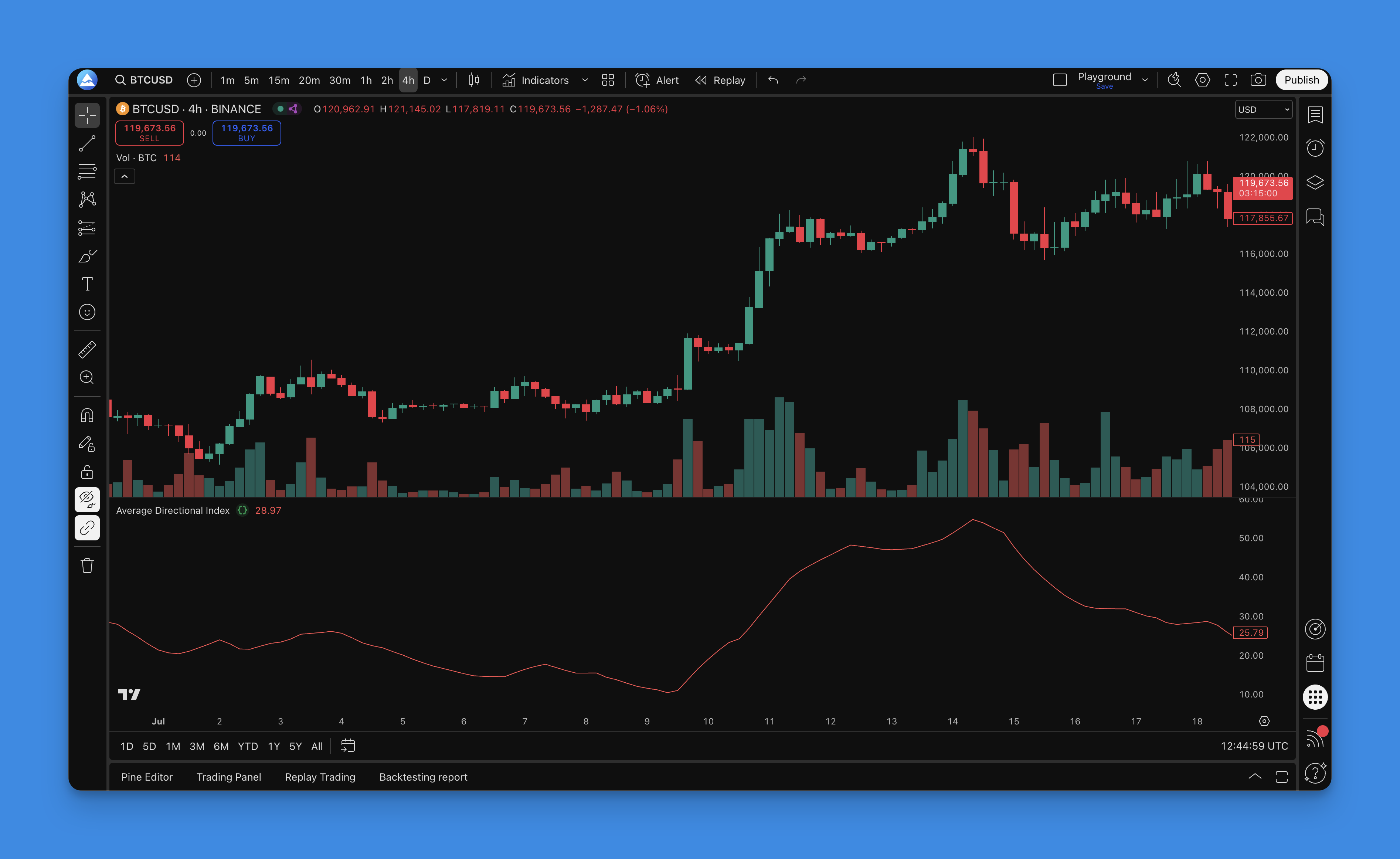Click the BUY 119,673.56 button
This screenshot has height=859, width=1400.
[x=247, y=133]
